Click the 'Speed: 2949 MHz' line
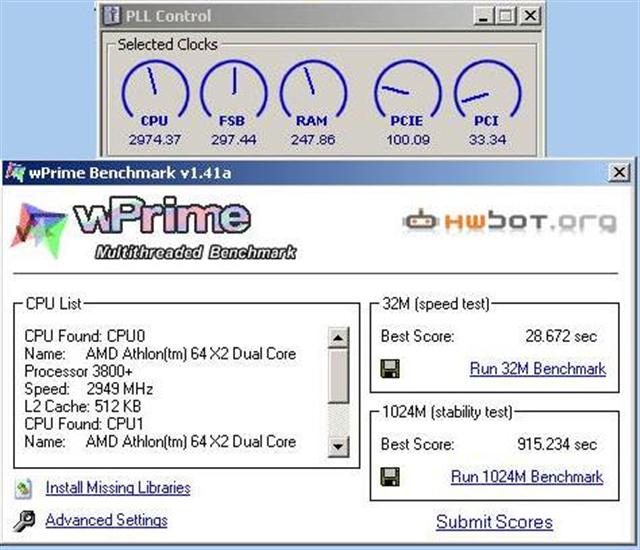640x550 pixels. tap(89, 389)
